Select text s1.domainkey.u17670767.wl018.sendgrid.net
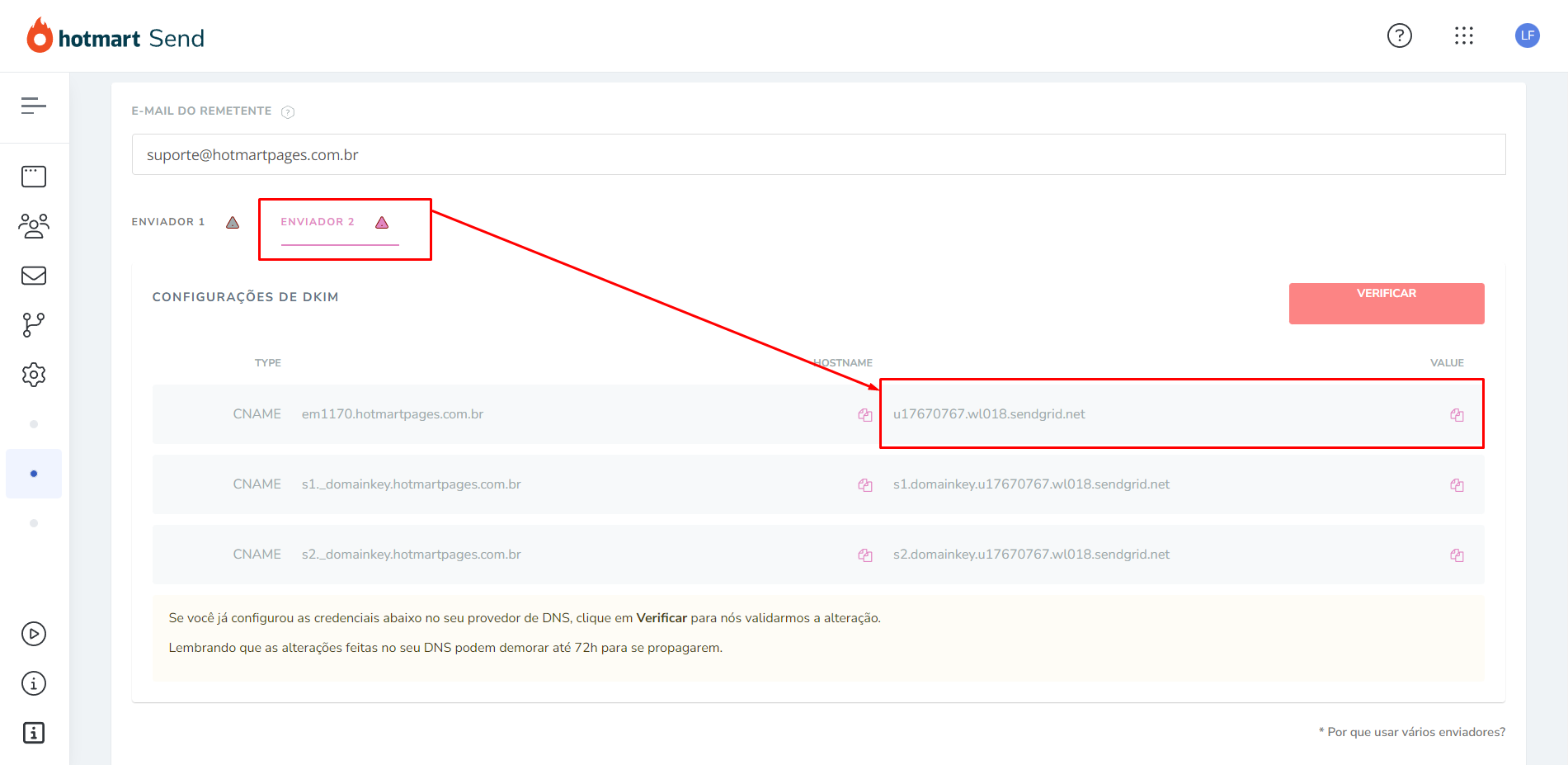This screenshot has height=765, width=1568. tap(1031, 484)
